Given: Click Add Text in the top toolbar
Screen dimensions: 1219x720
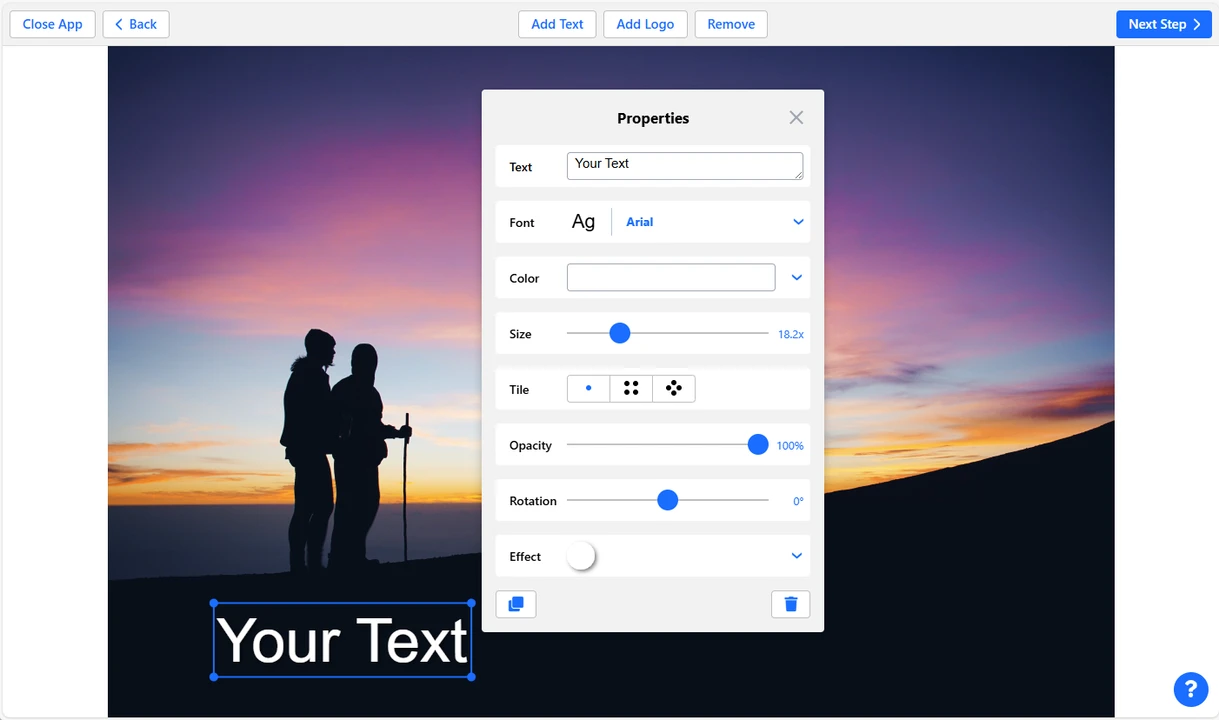Looking at the screenshot, I should pos(556,24).
